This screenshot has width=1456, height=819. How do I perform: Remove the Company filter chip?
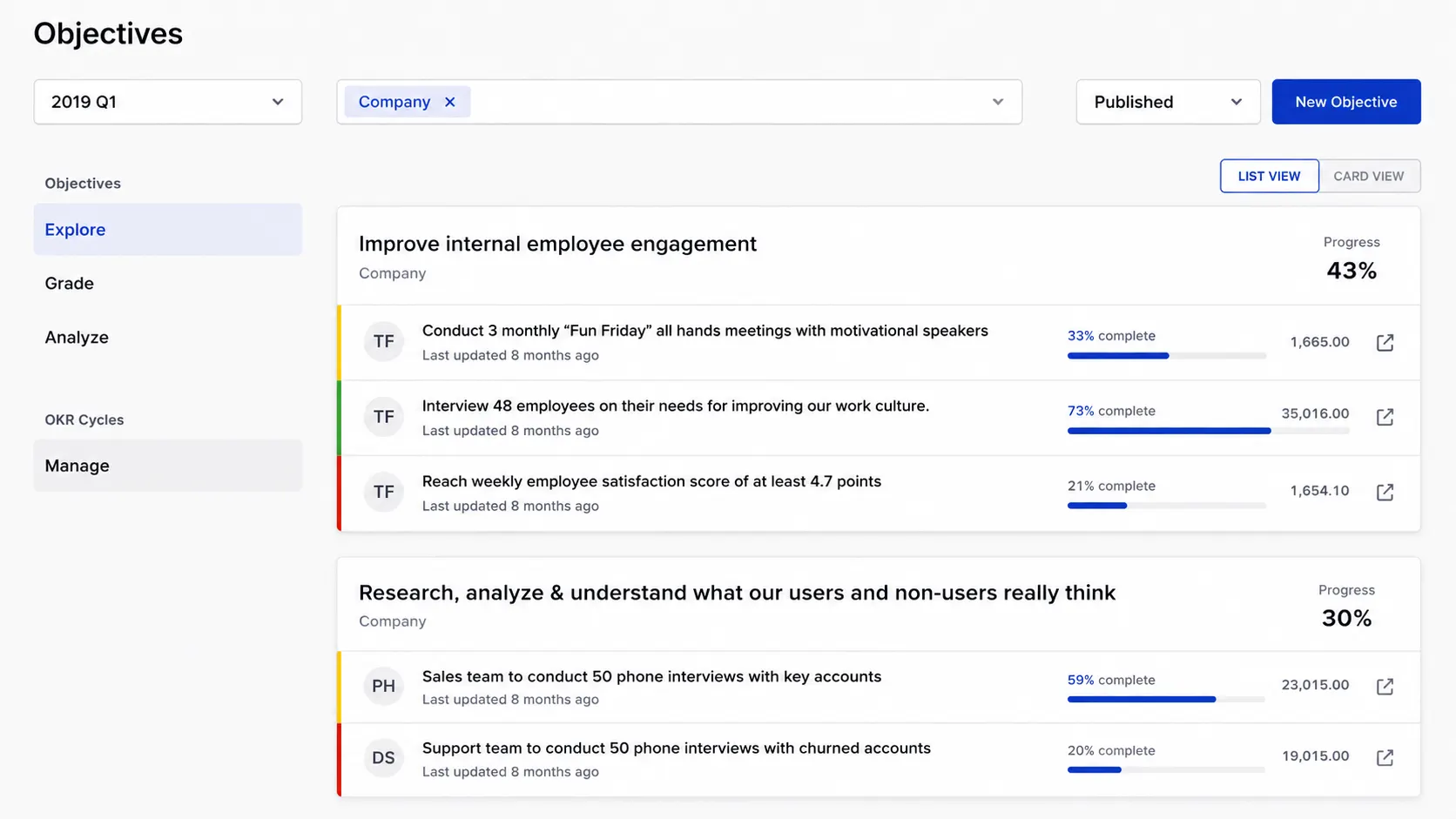449,102
